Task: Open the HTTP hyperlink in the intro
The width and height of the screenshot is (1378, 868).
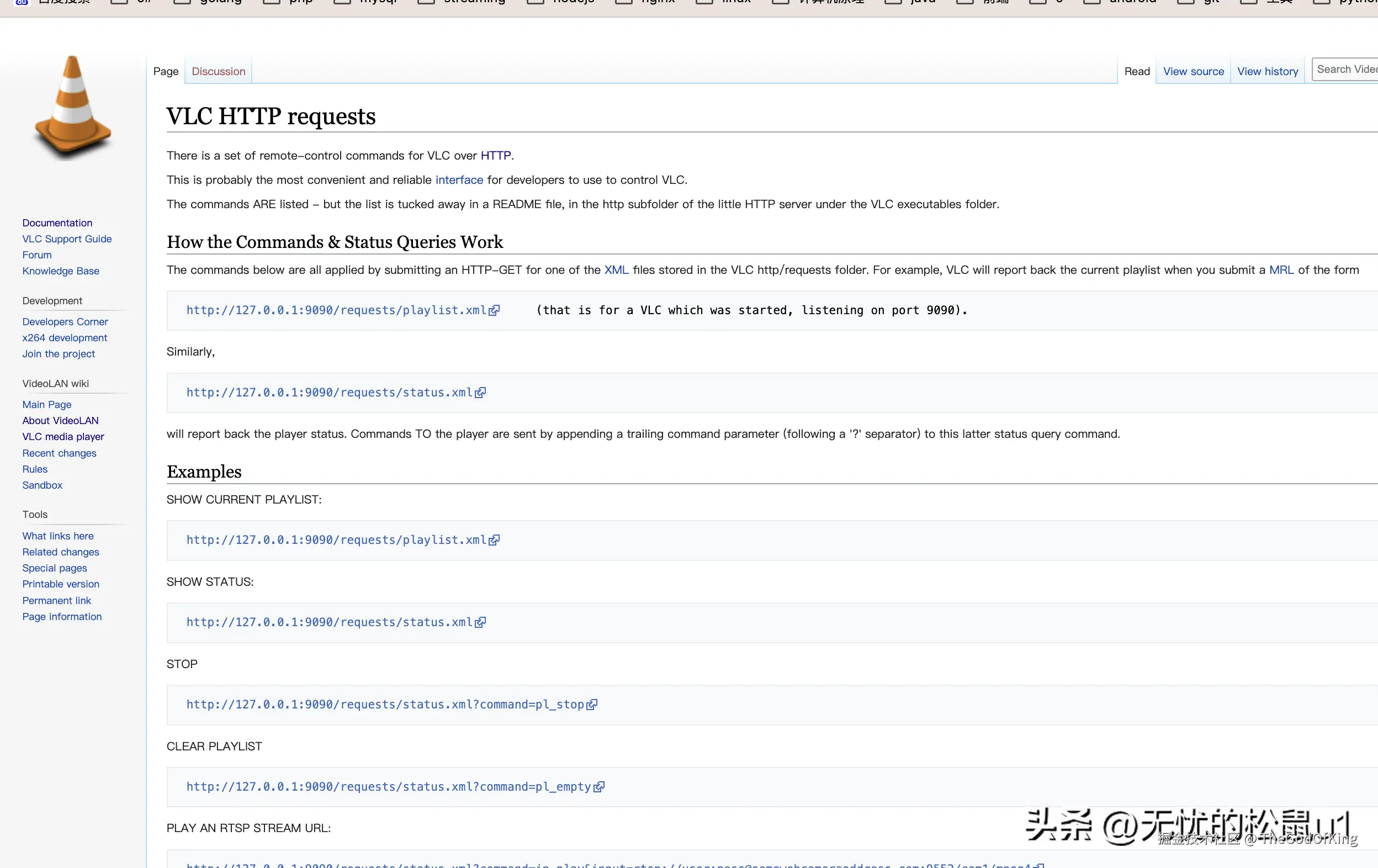Action: point(495,155)
